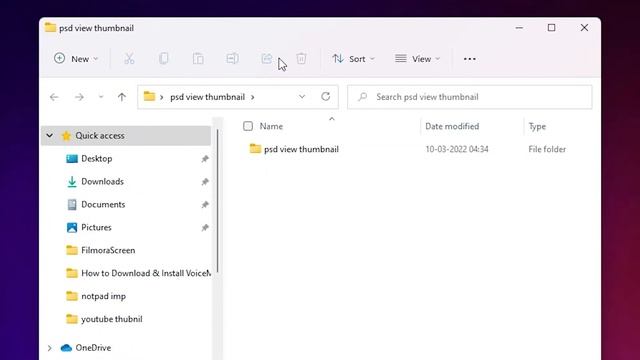Click the Cut scissors icon in toolbar
Viewport: 640px width, 360px height.
[129, 59]
